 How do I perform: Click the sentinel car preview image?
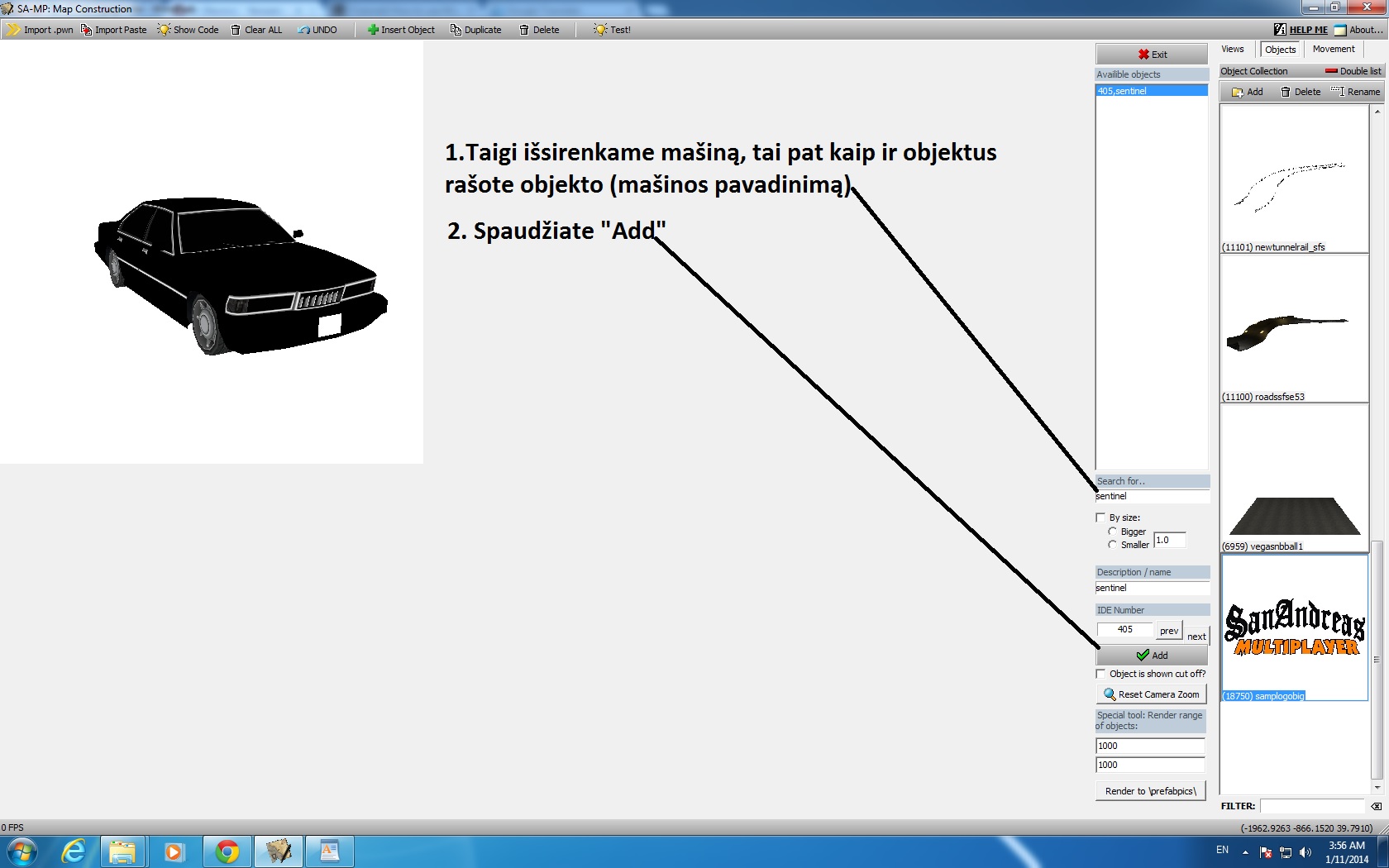coord(240,275)
